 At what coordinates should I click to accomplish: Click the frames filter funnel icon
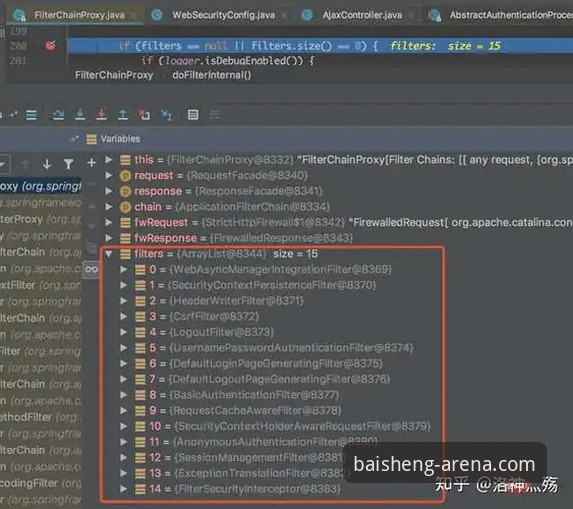tap(68, 164)
